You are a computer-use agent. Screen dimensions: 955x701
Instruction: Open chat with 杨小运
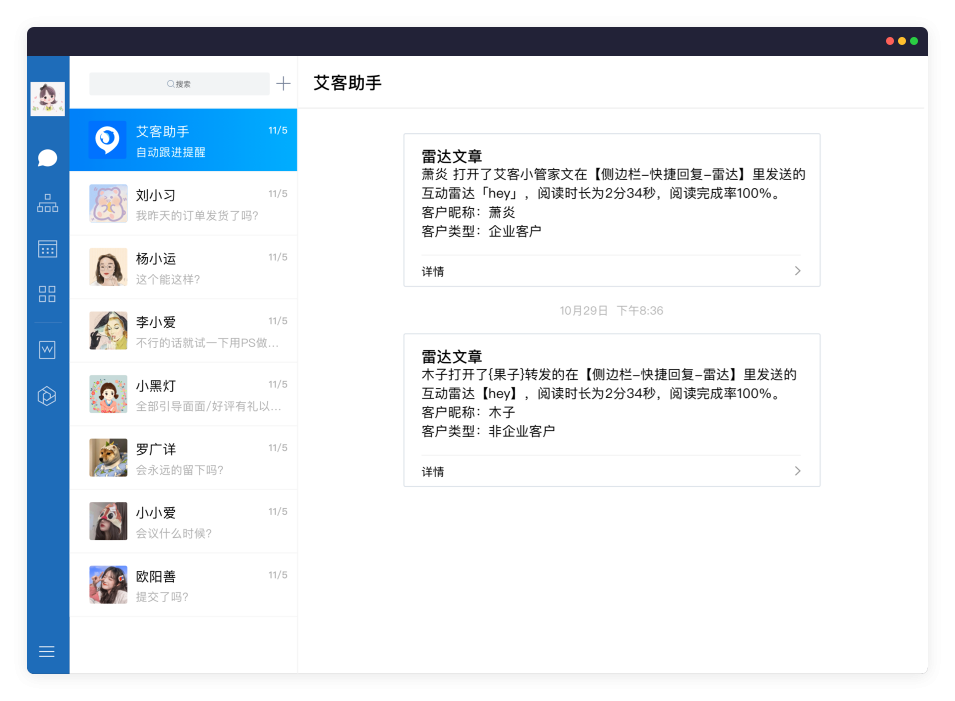(x=183, y=268)
